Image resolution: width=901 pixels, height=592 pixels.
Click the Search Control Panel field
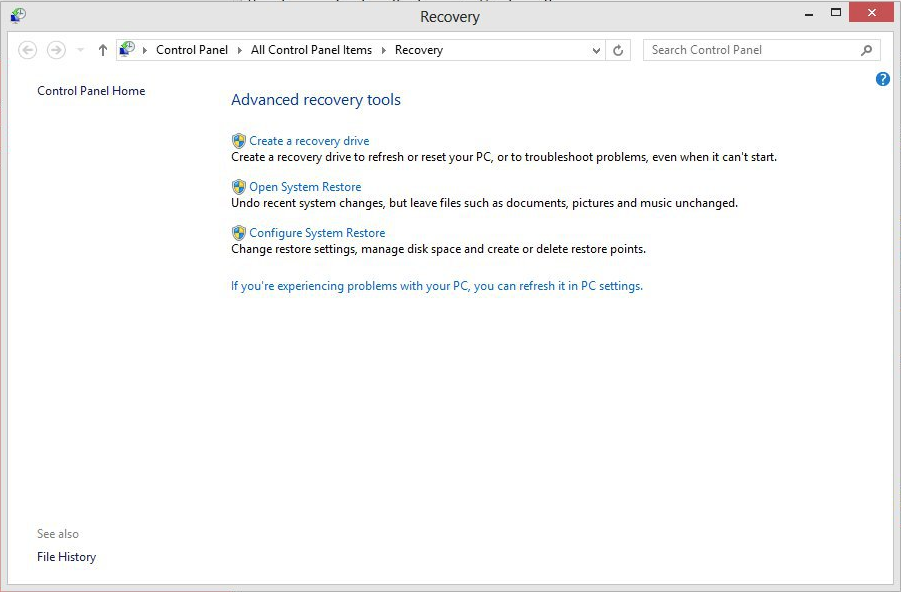tap(753, 50)
